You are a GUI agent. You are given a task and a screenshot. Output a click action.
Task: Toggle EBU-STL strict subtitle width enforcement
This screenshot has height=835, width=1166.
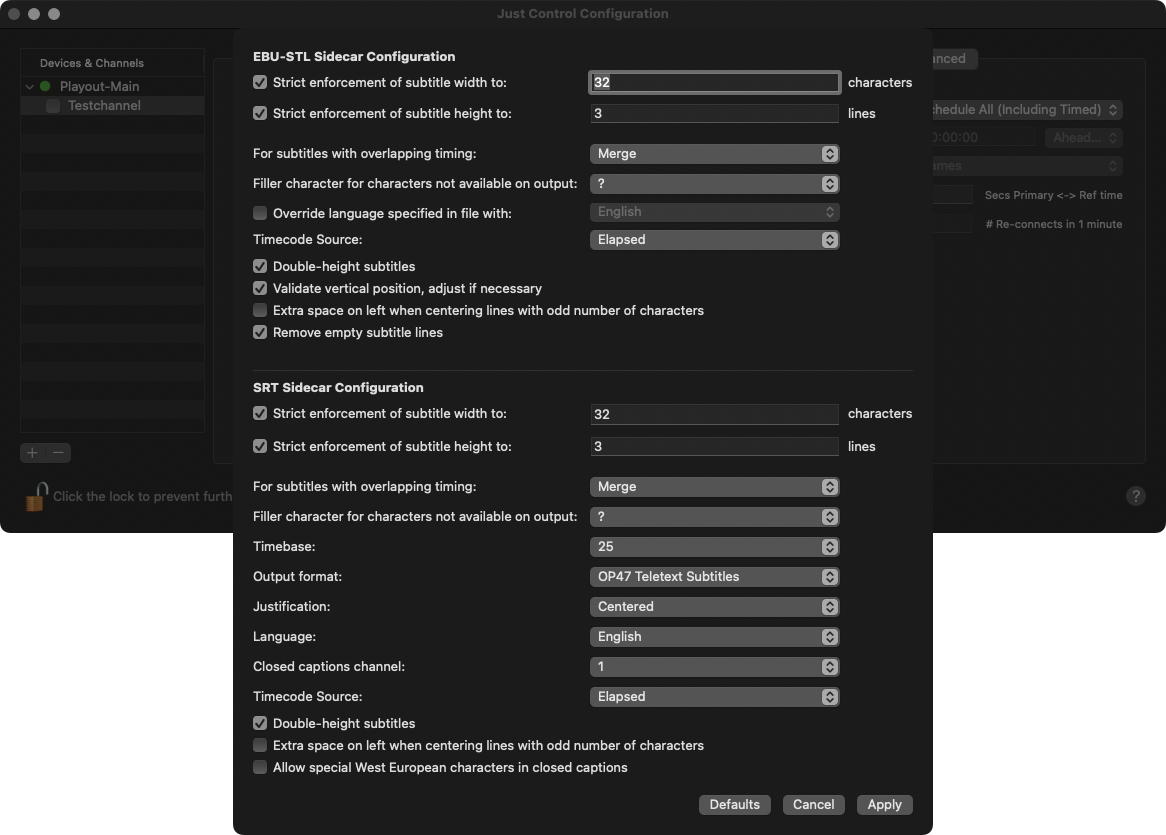pyautogui.click(x=260, y=82)
